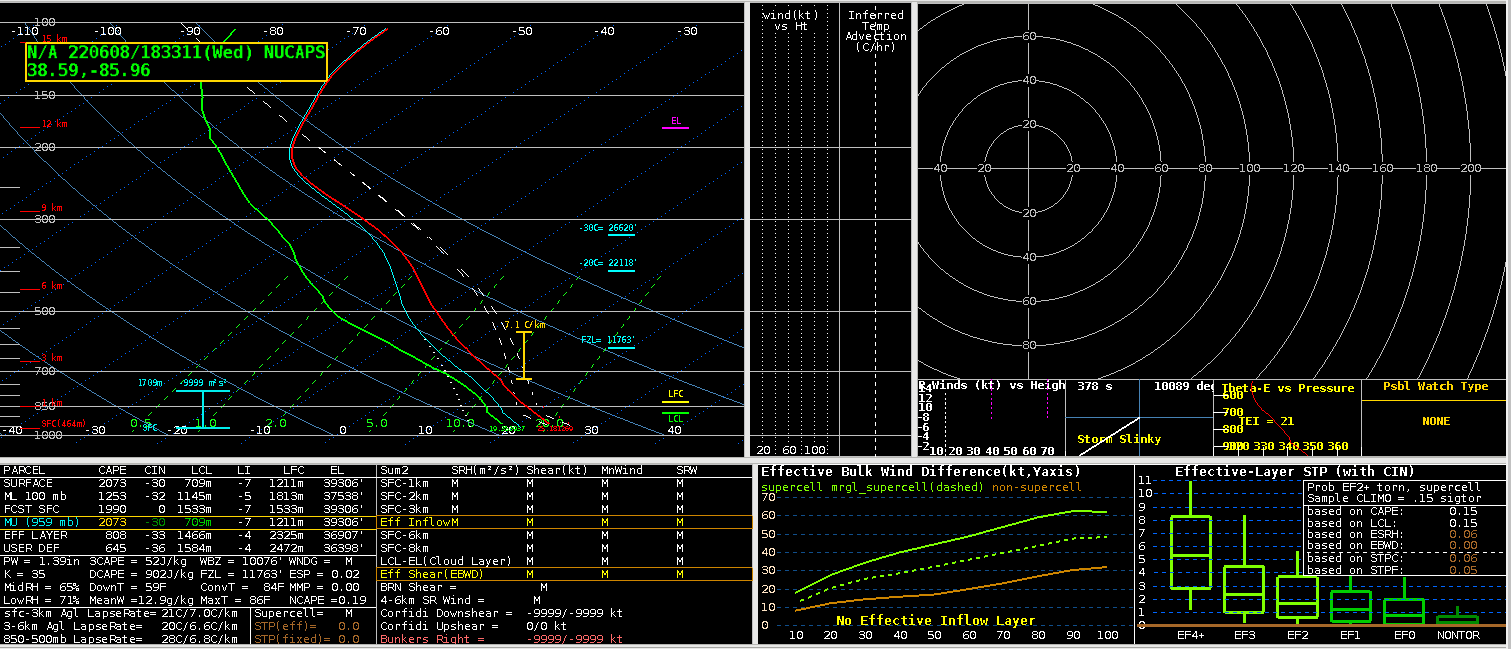Select the MU (959 mb) parcel row
The width and height of the screenshot is (1511, 649).
(x=188, y=522)
